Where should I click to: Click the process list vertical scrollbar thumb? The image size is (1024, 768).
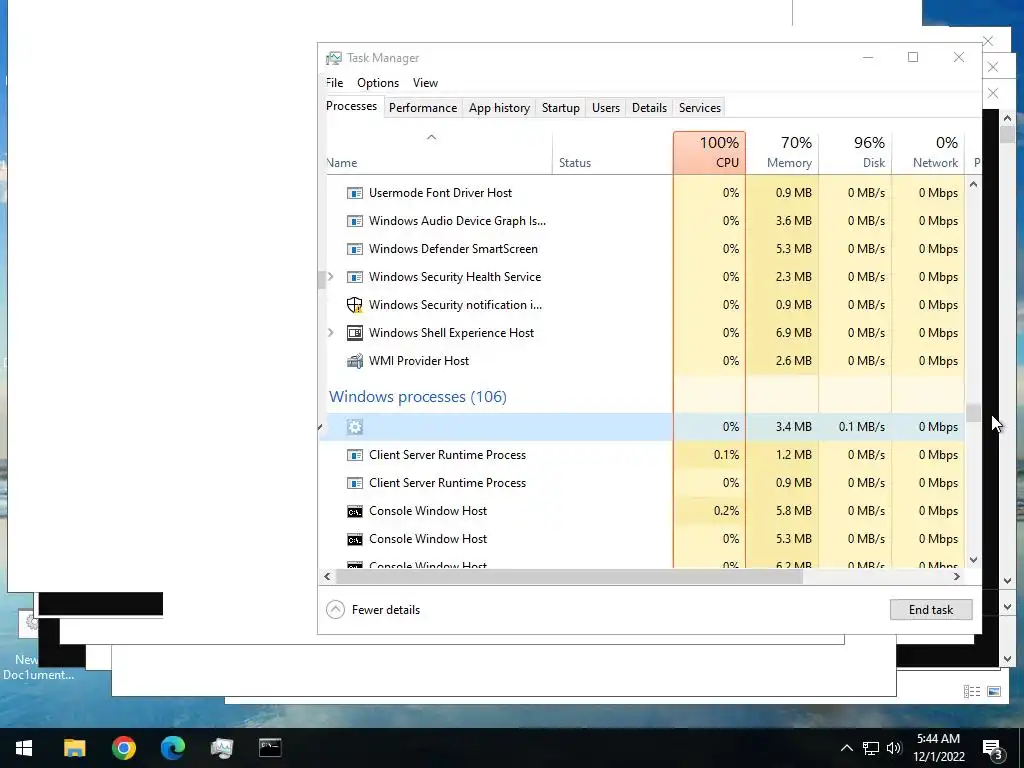973,413
